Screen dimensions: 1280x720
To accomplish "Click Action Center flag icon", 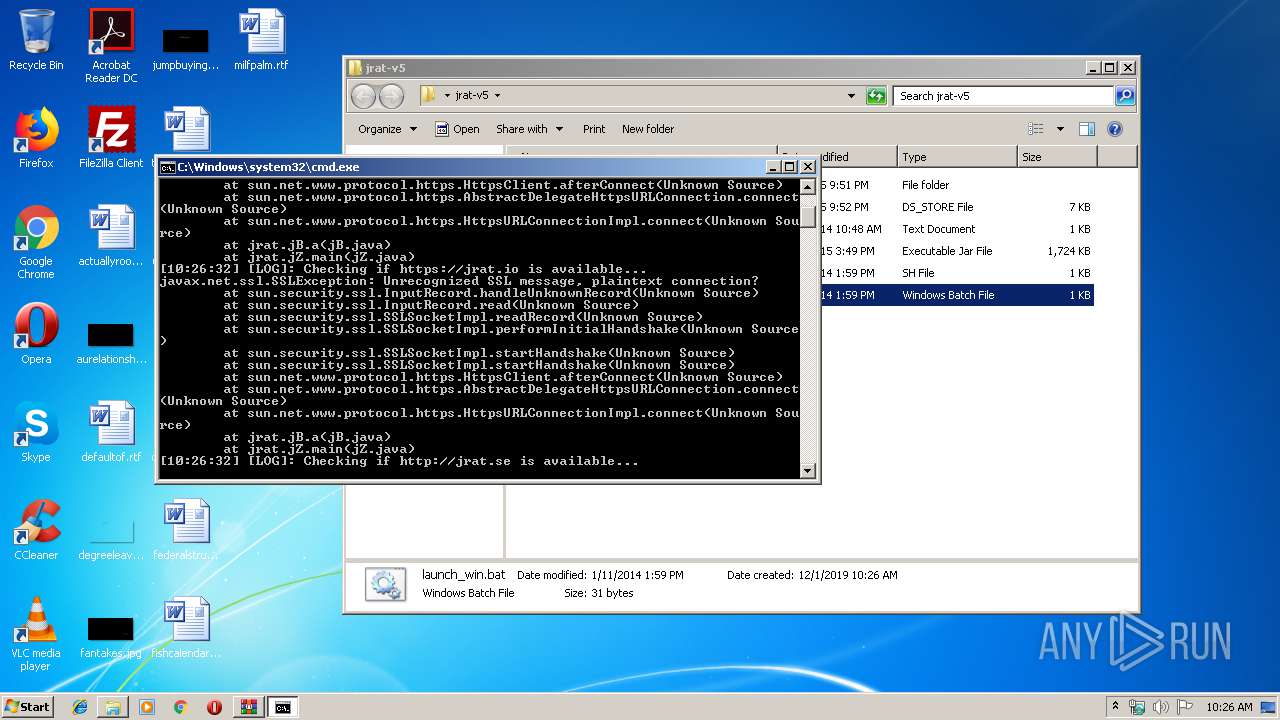I will pos(1185,707).
